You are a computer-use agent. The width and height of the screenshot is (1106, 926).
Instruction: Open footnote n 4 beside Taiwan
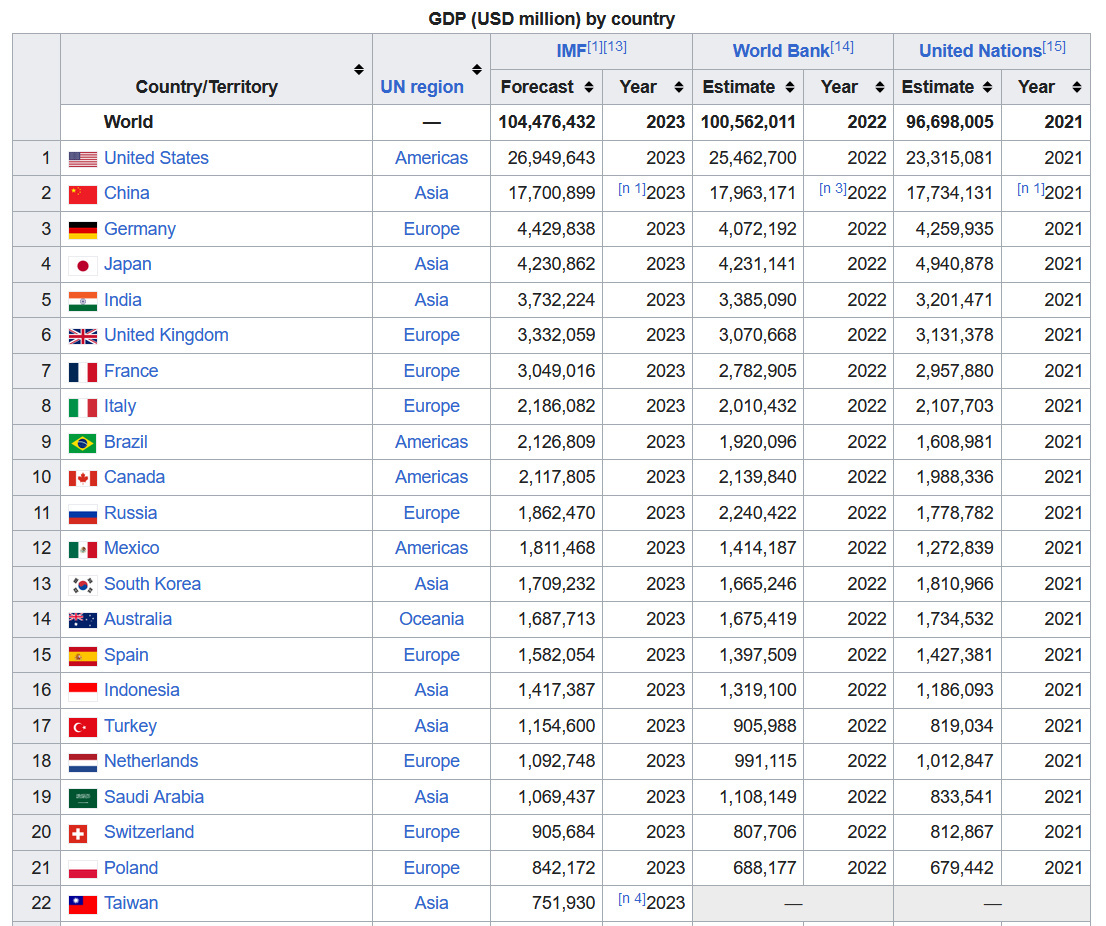(x=631, y=899)
